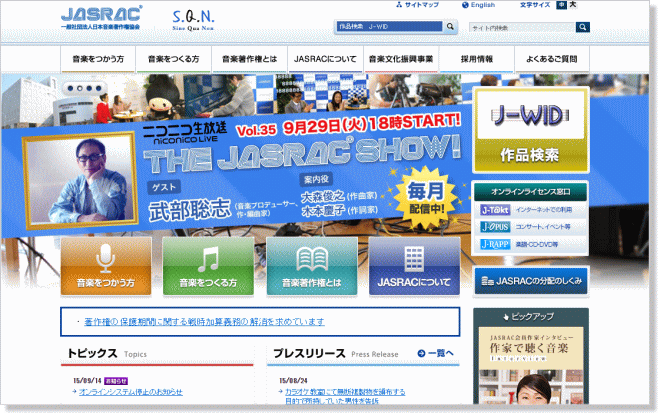Viewport: 658px width, 413px height.
Task: Open カラオケ教室 press release link
Action: (345, 396)
